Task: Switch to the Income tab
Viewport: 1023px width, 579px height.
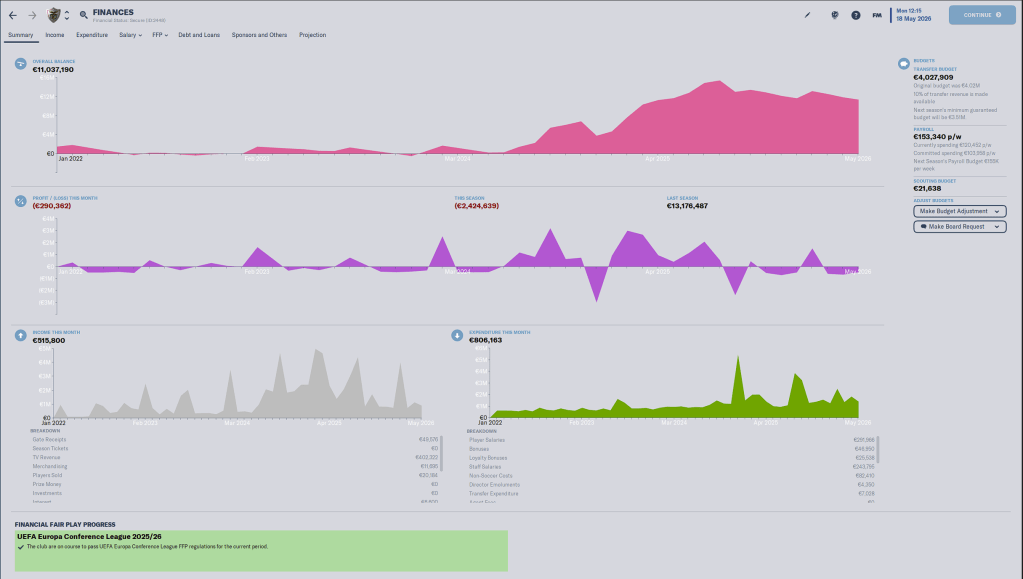Action: point(55,35)
